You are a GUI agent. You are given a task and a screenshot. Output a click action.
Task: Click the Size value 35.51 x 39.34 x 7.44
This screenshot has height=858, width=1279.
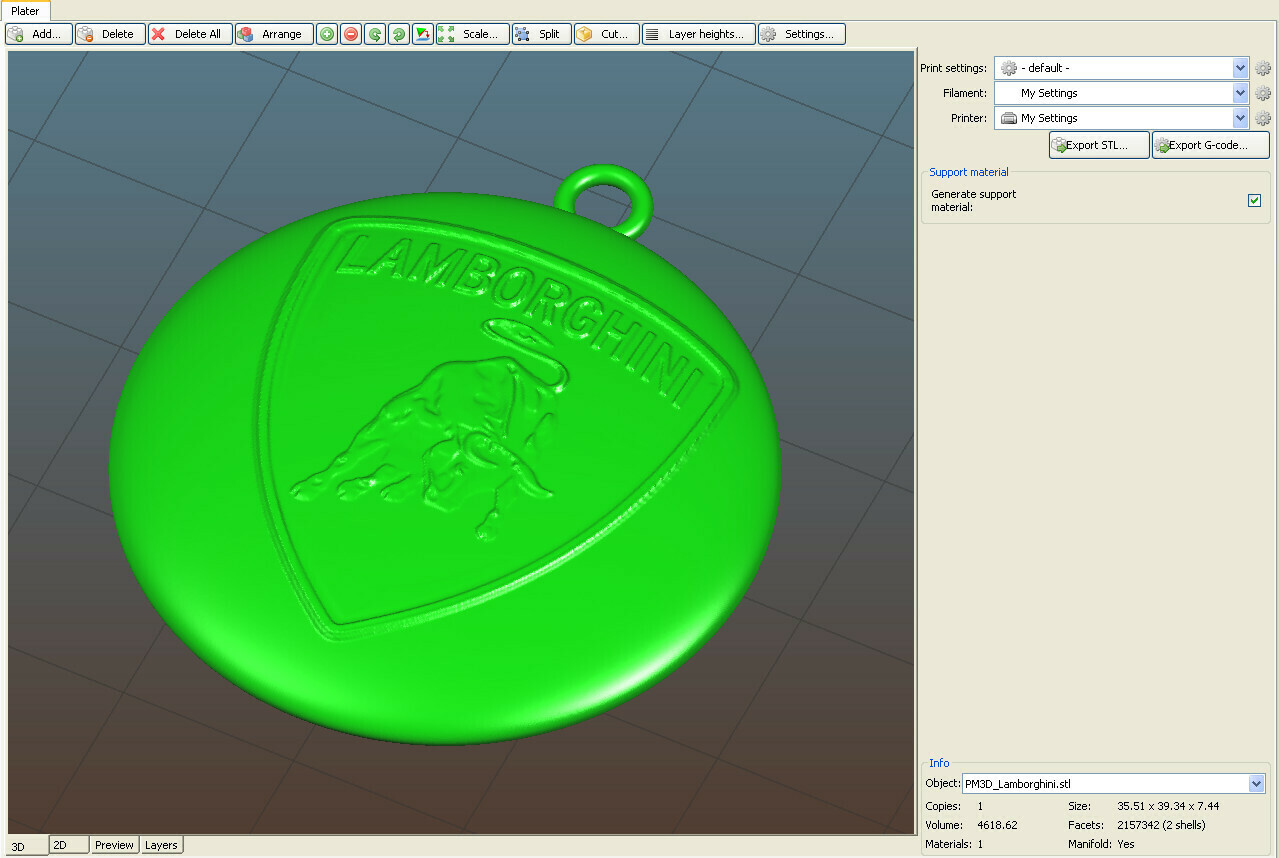[x=1168, y=806]
